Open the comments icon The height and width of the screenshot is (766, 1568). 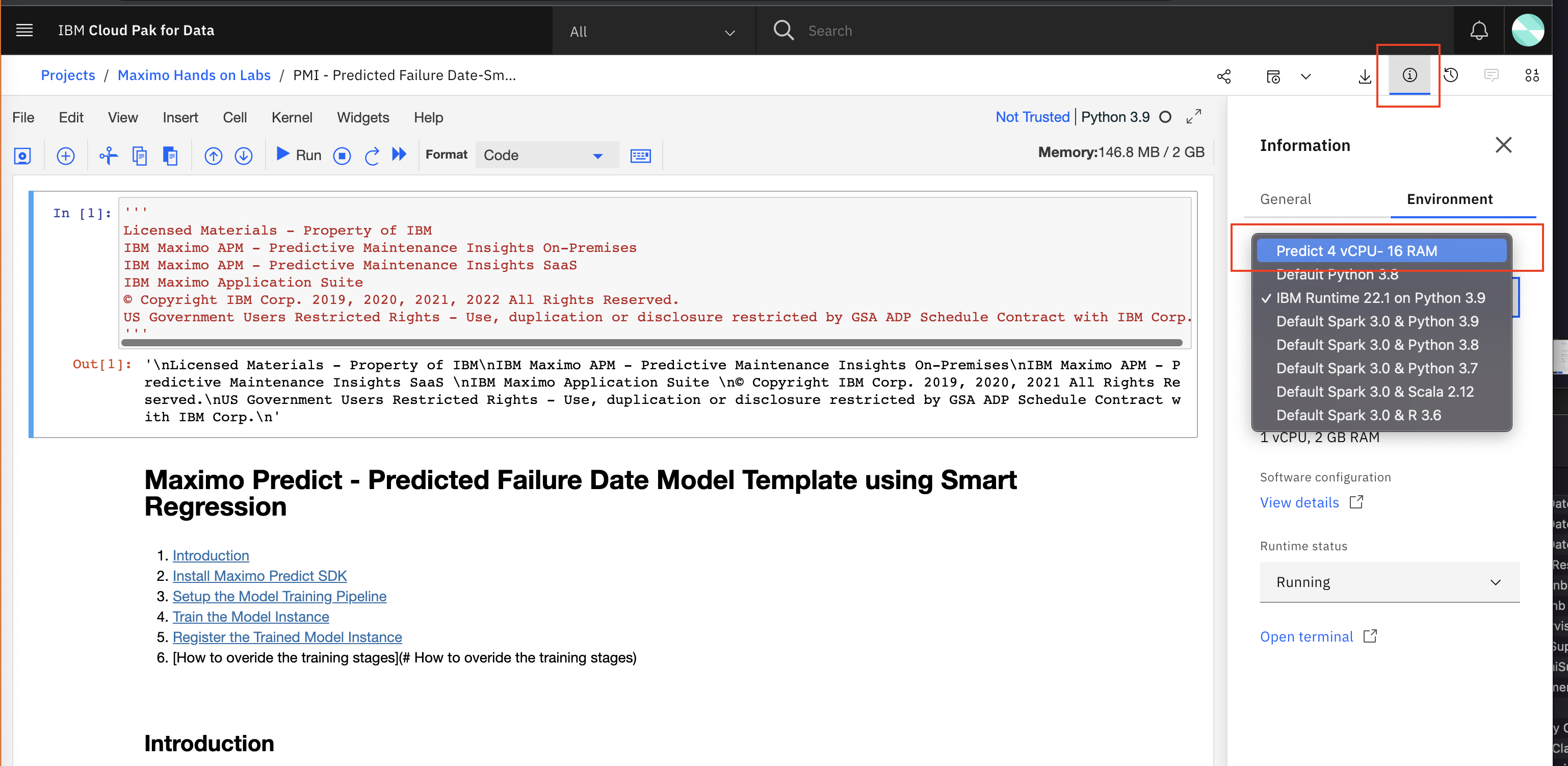[1491, 75]
